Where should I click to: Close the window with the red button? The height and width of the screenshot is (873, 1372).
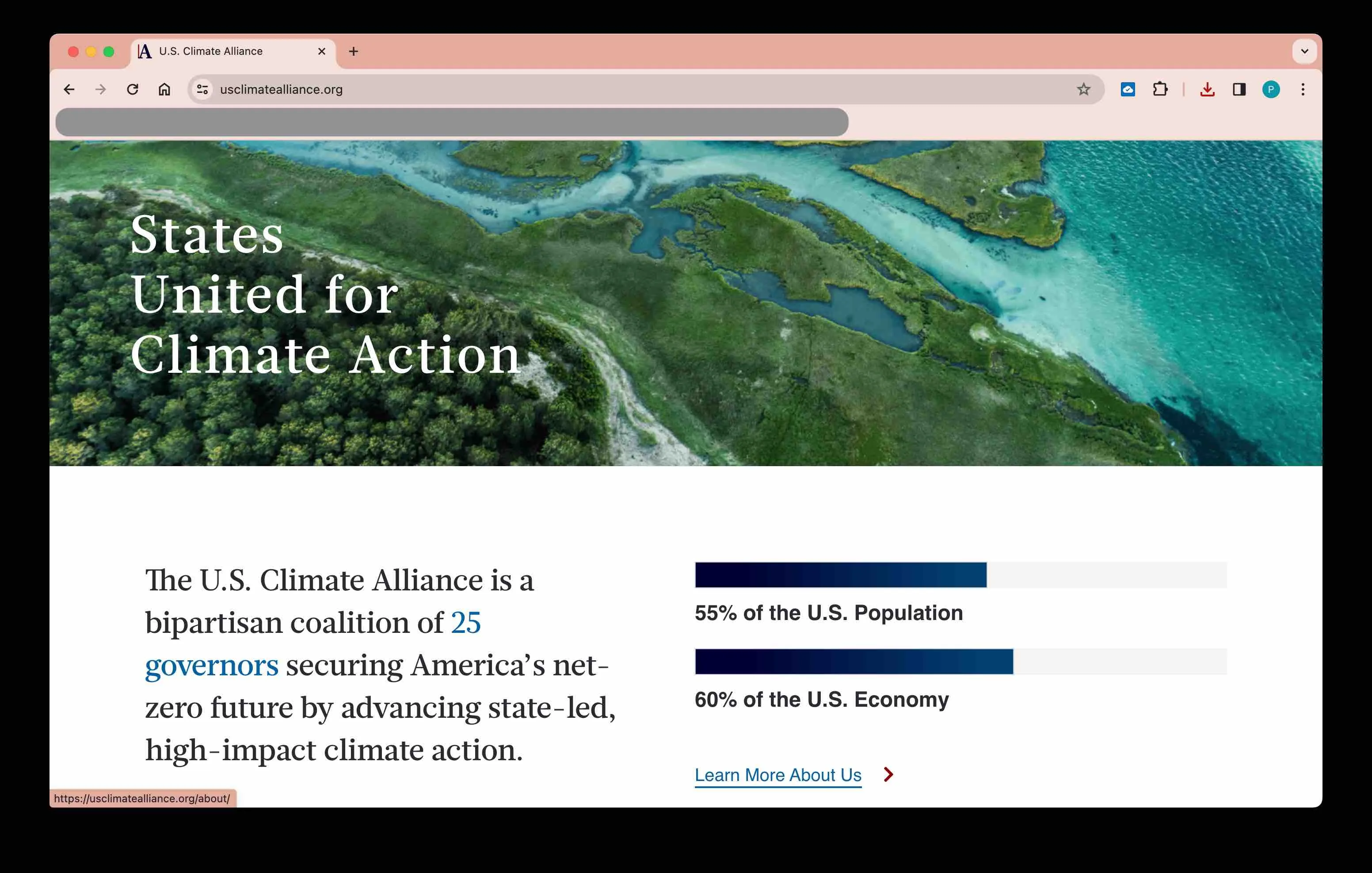coord(73,52)
